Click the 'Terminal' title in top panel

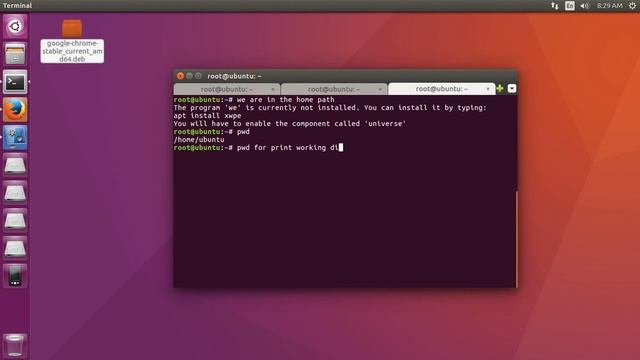(17, 6)
